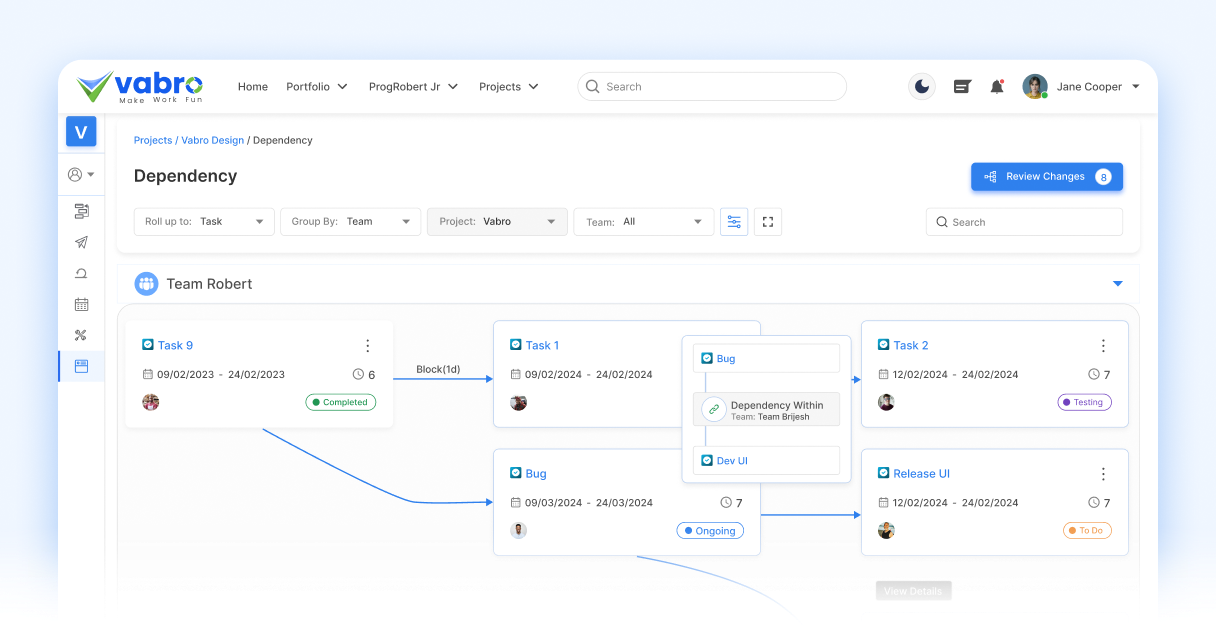Toggle dark mode moon icon
This screenshot has height=630, width=1216.
point(921,87)
